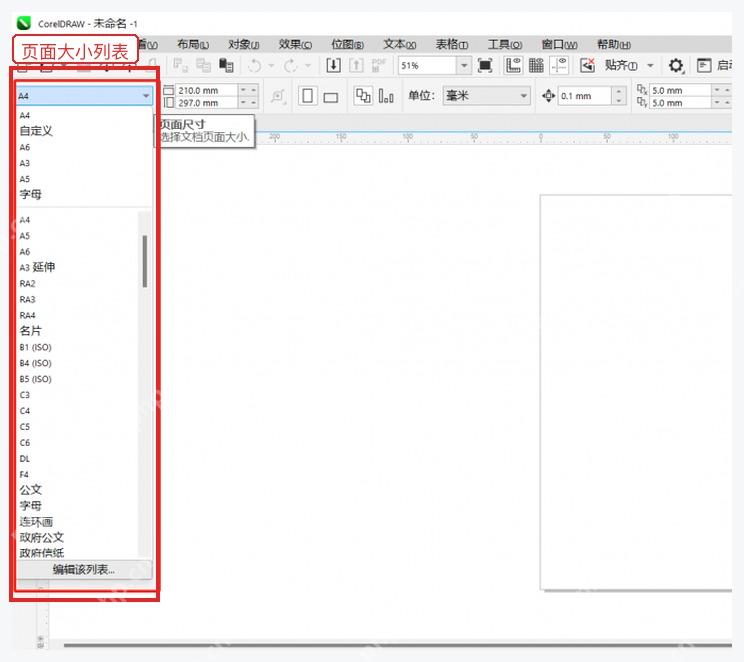
Task: Apply layout to all pages icon
Action: 363,96
